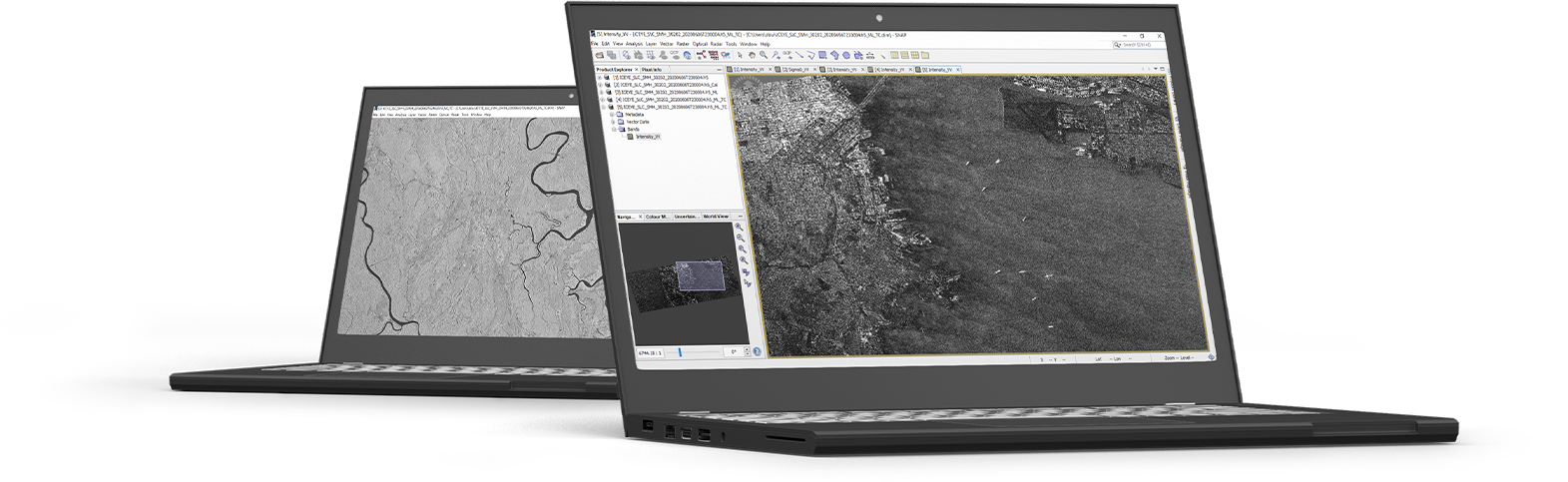
Task: Expand the Vector Data folder node
Action: click(612, 122)
